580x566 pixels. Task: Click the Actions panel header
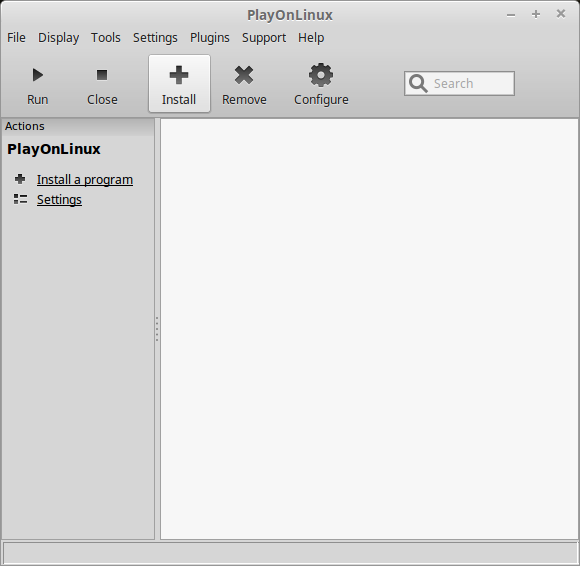click(x=78, y=127)
